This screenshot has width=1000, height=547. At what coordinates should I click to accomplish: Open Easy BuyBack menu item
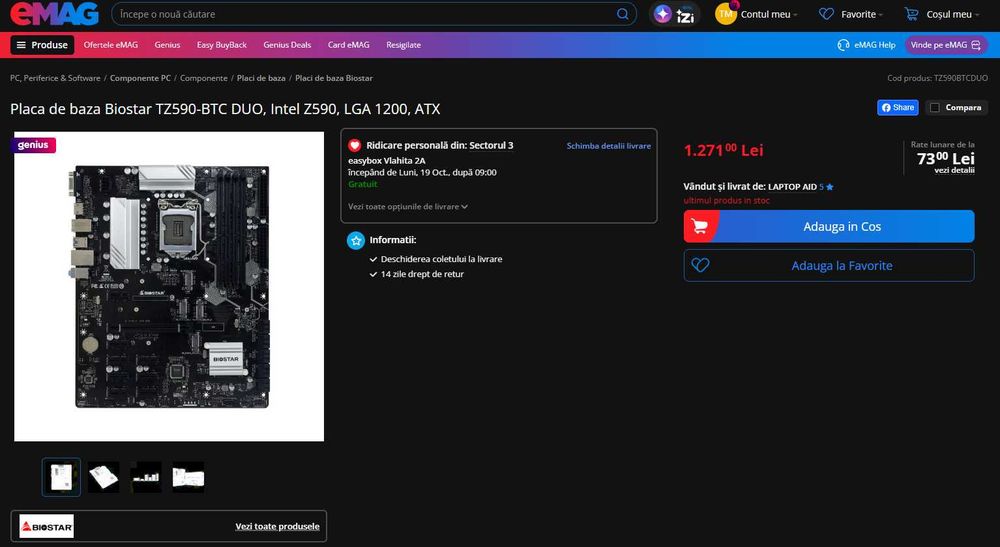pos(221,45)
